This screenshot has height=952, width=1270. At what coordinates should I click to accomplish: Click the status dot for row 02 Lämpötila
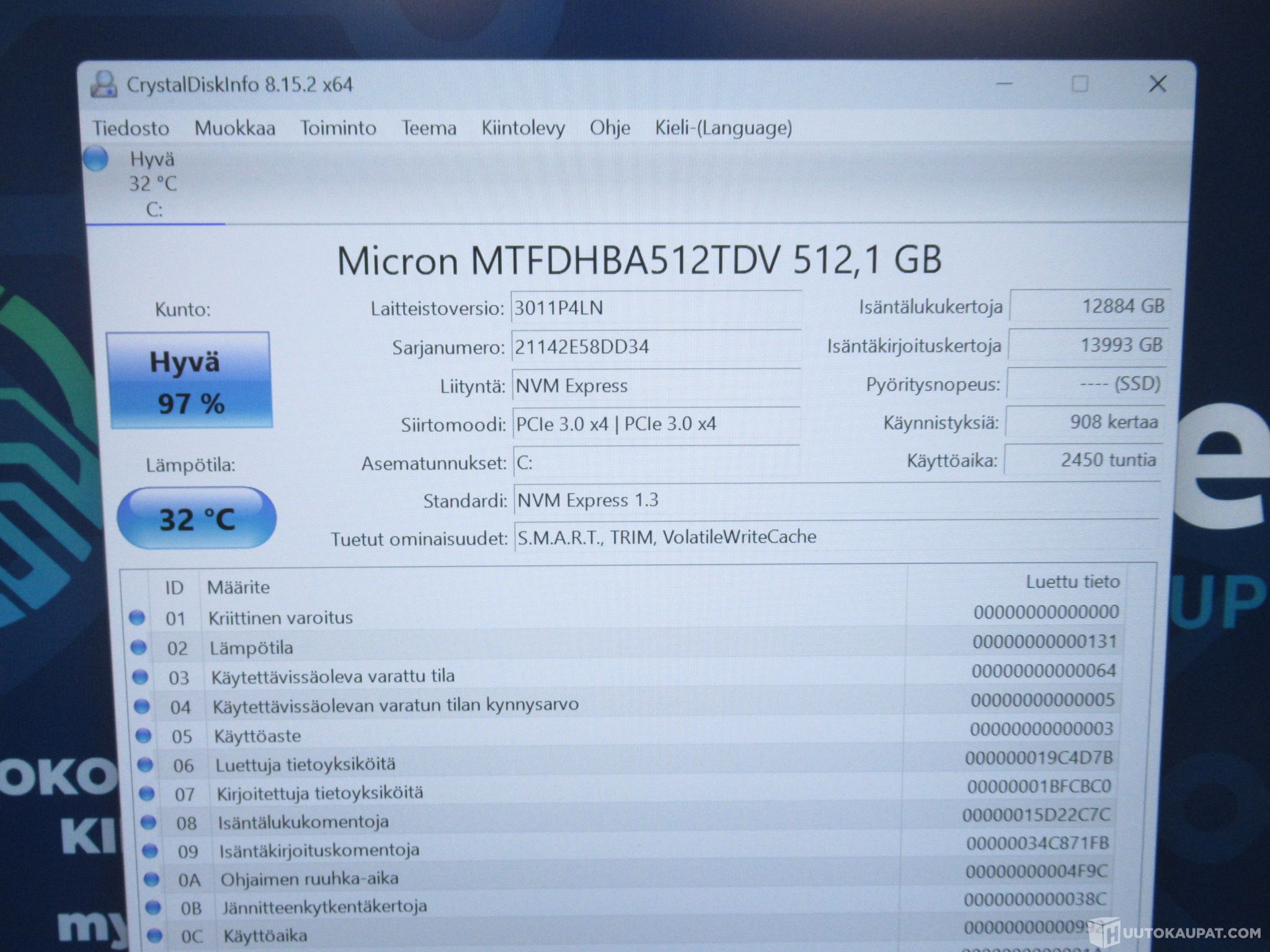coord(139,648)
